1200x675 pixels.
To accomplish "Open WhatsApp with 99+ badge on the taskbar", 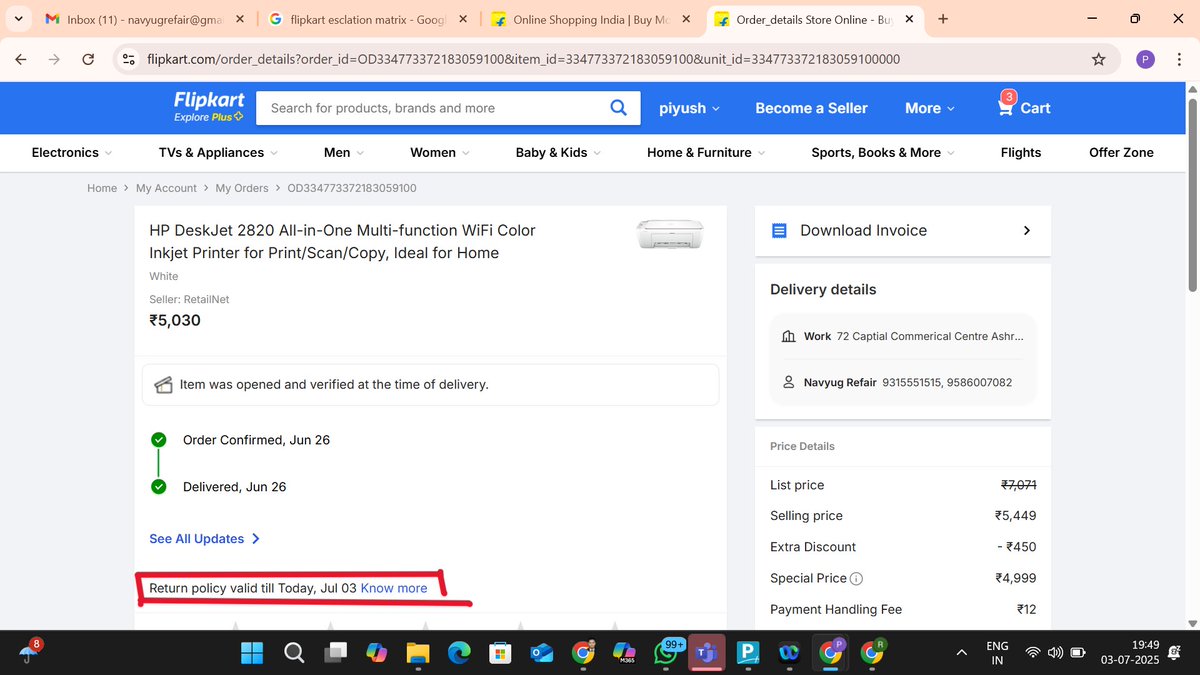I will 666,652.
